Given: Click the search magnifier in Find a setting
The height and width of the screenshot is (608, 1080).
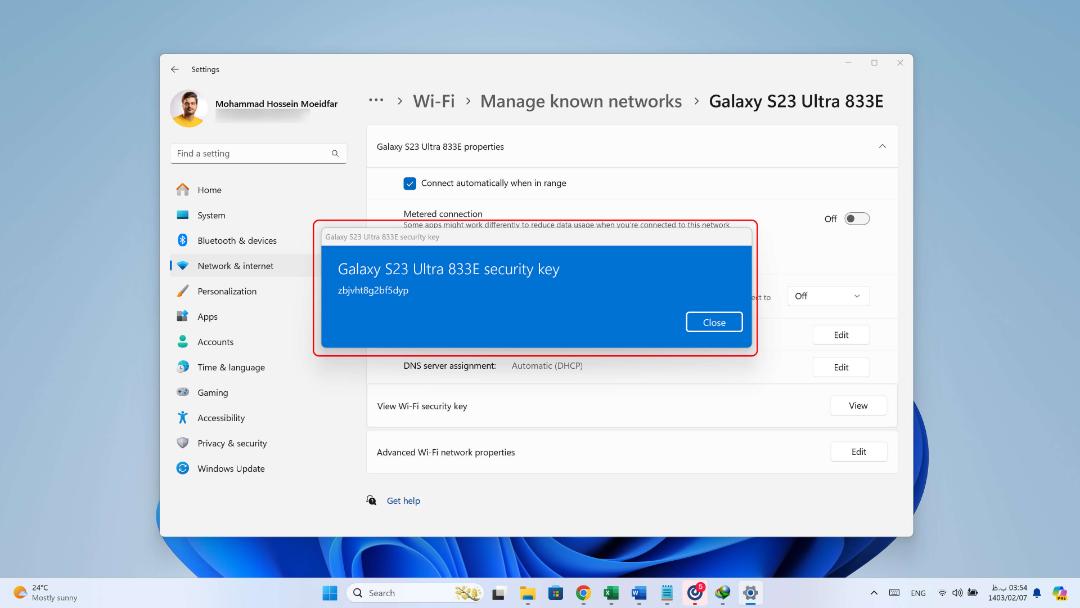Looking at the screenshot, I should pyautogui.click(x=335, y=154).
